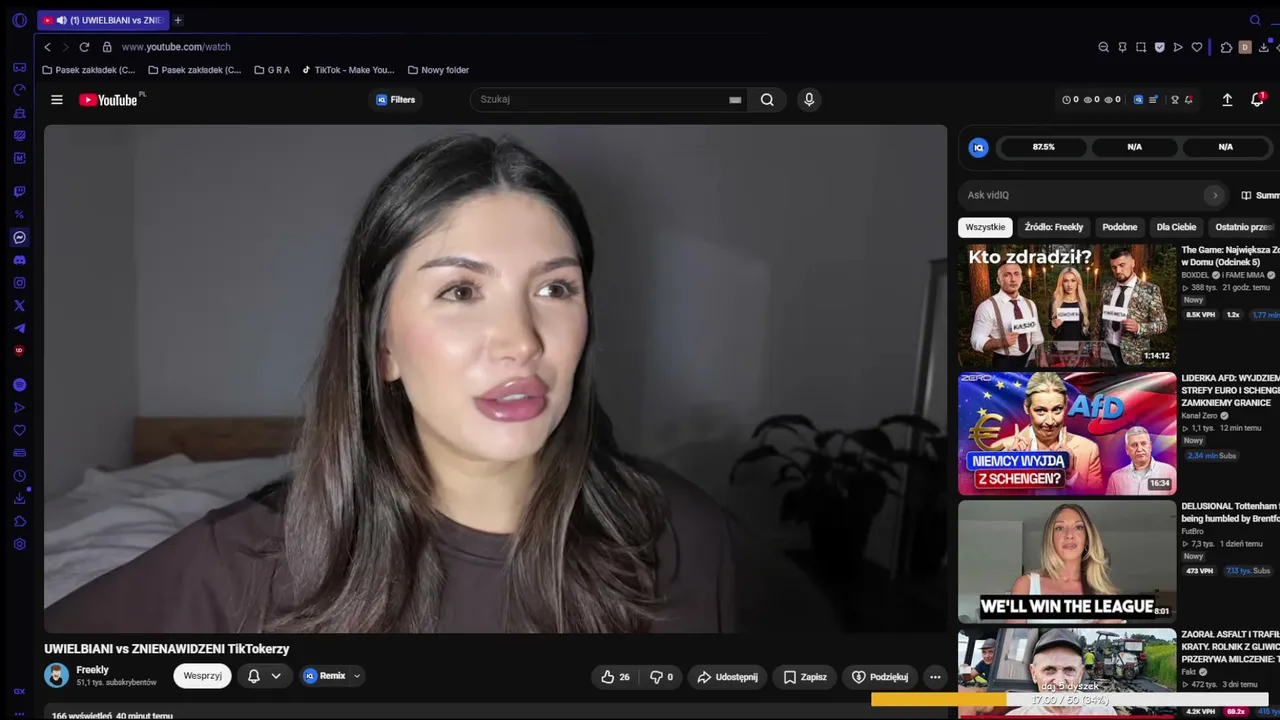Open the Niemcy wyjdą z Schengen thumbnail
Image resolution: width=1280 pixels, height=720 pixels.
tap(1067, 433)
